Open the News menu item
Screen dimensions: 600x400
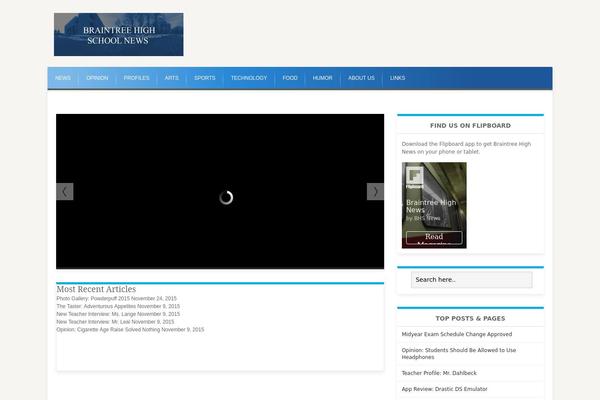click(x=63, y=78)
